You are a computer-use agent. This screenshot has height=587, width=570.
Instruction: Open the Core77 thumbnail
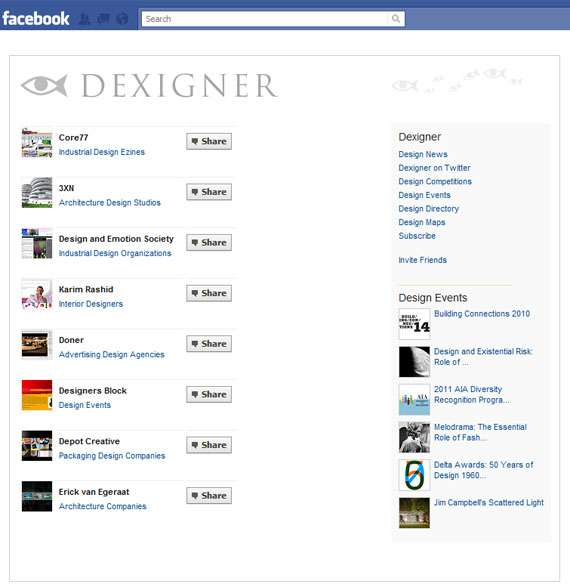[37, 142]
